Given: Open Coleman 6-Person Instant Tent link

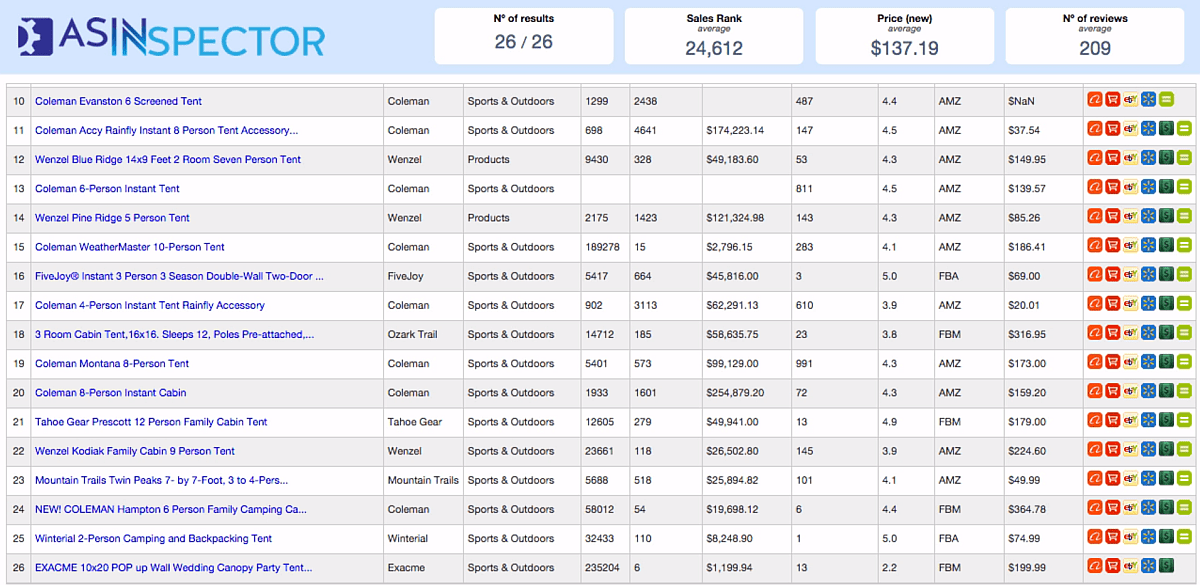Looking at the screenshot, I should (107, 188).
